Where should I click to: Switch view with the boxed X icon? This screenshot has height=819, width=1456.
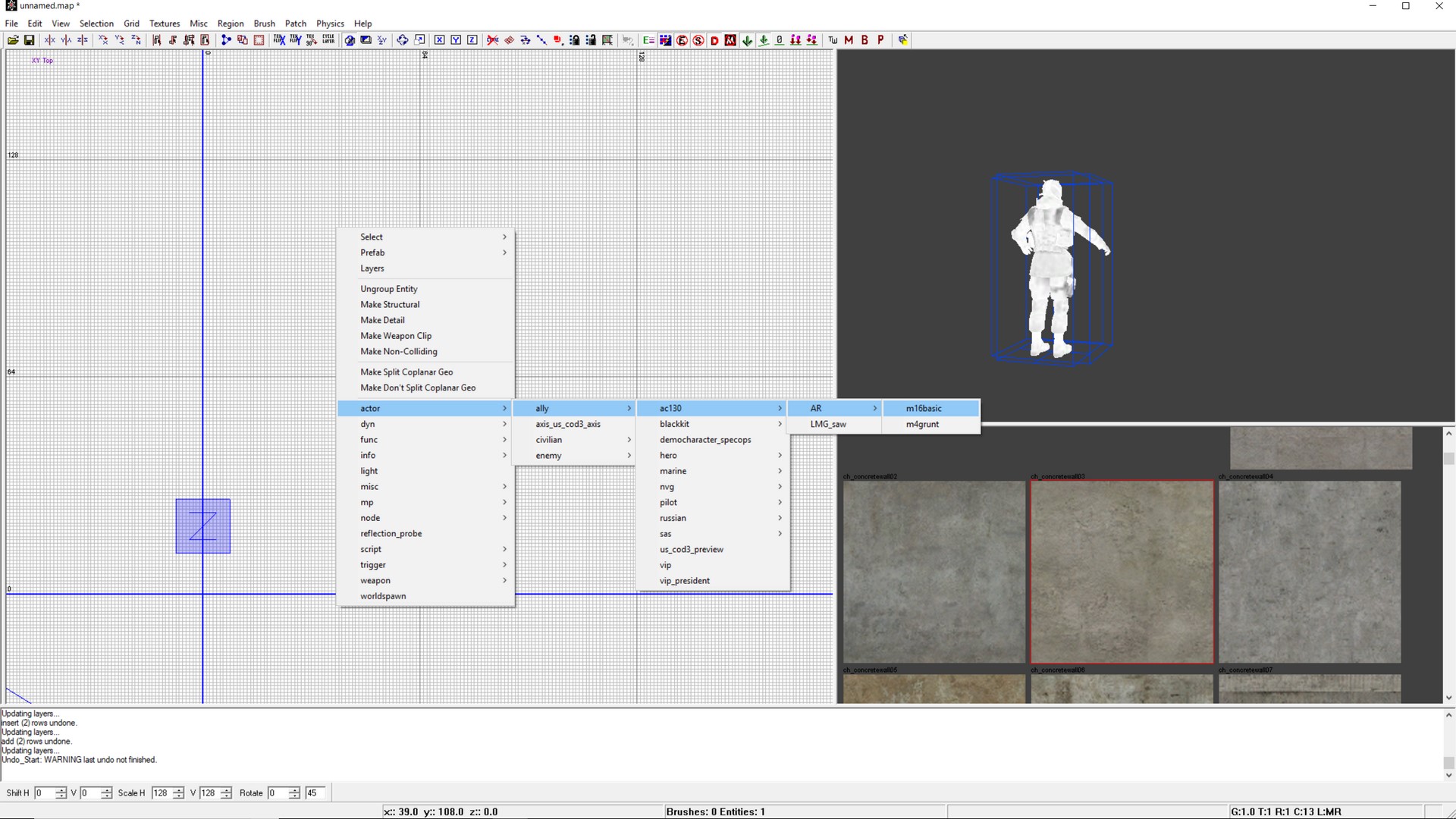[x=439, y=40]
